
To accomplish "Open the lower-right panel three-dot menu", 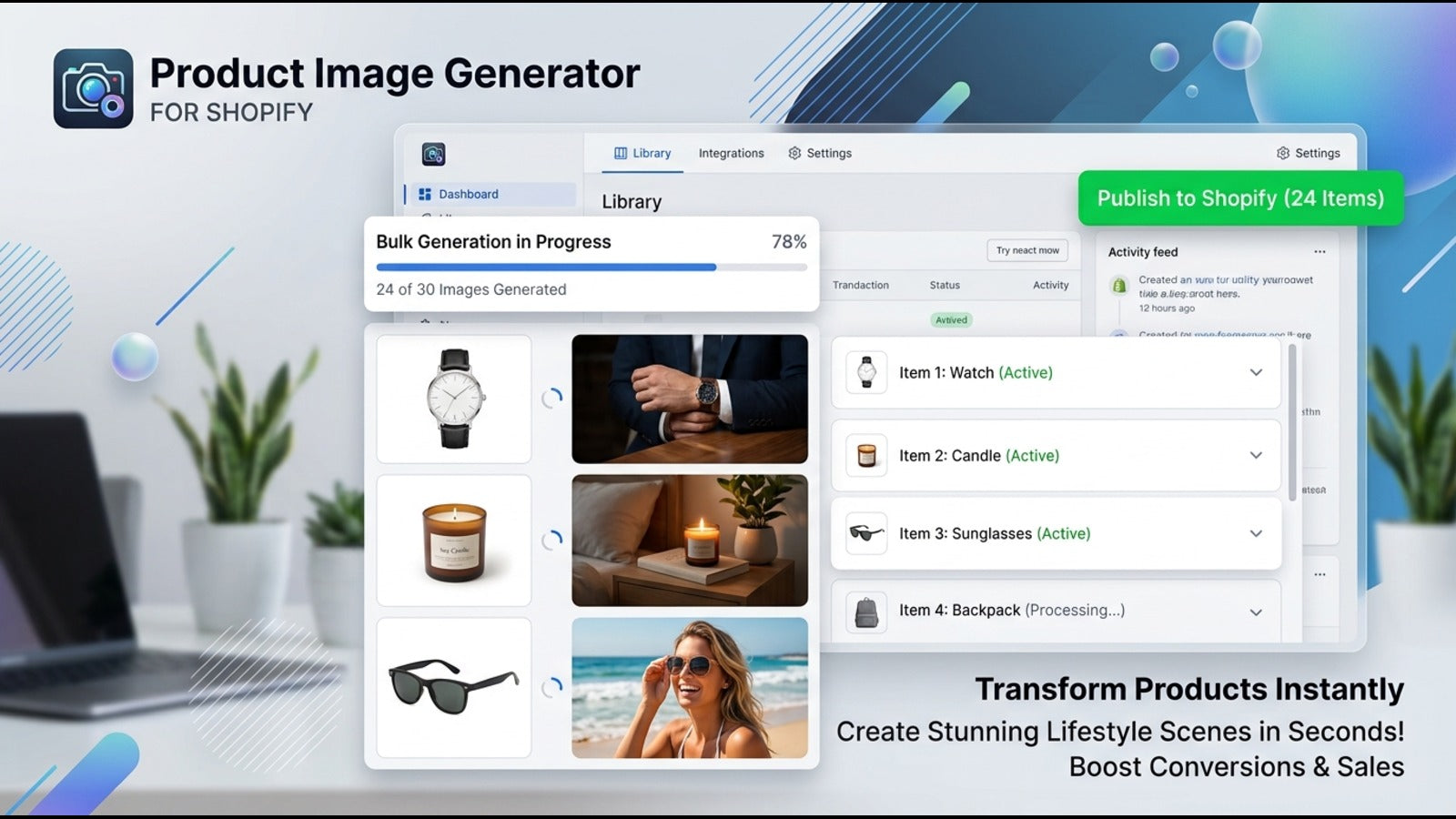I will (x=1319, y=575).
